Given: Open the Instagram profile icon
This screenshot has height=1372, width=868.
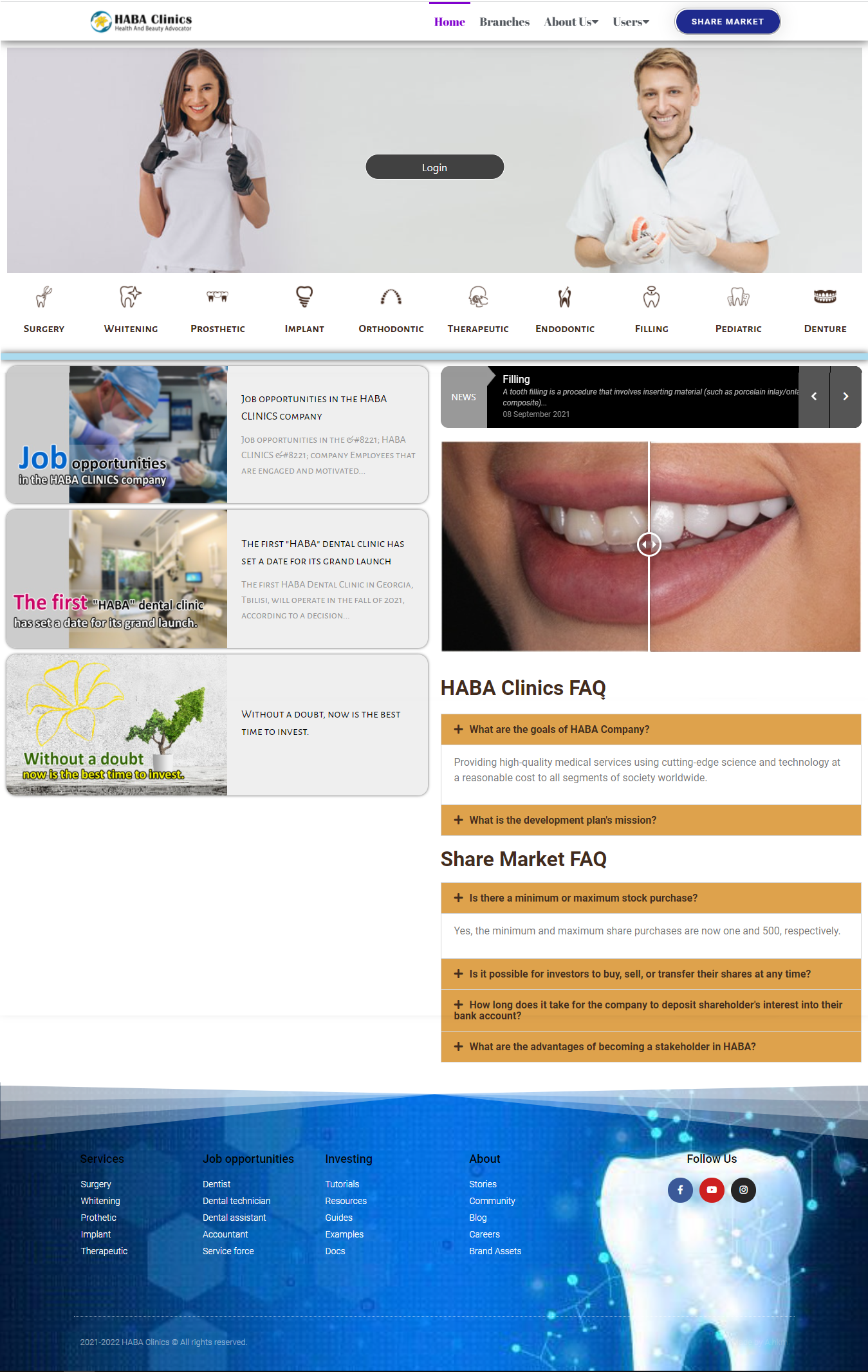Looking at the screenshot, I should [x=743, y=1190].
